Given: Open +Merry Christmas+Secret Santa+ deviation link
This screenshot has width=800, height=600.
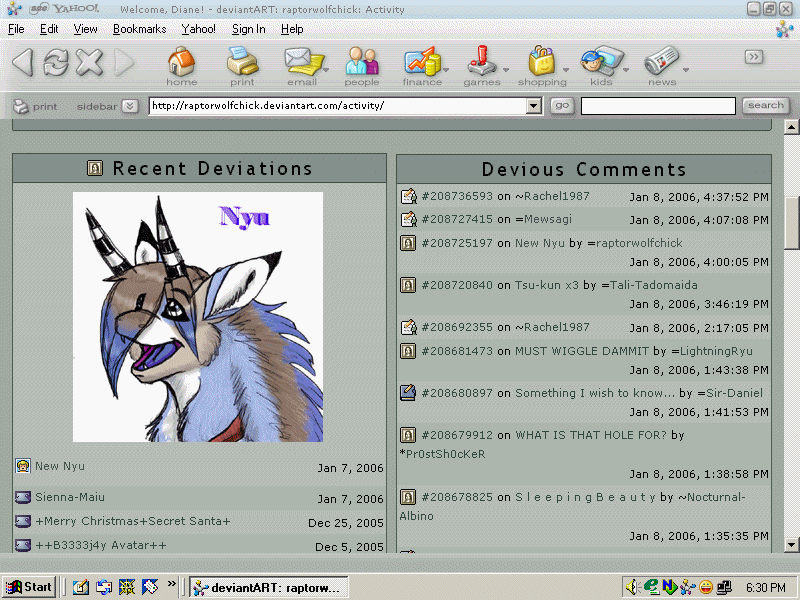Looking at the screenshot, I should point(133,521).
